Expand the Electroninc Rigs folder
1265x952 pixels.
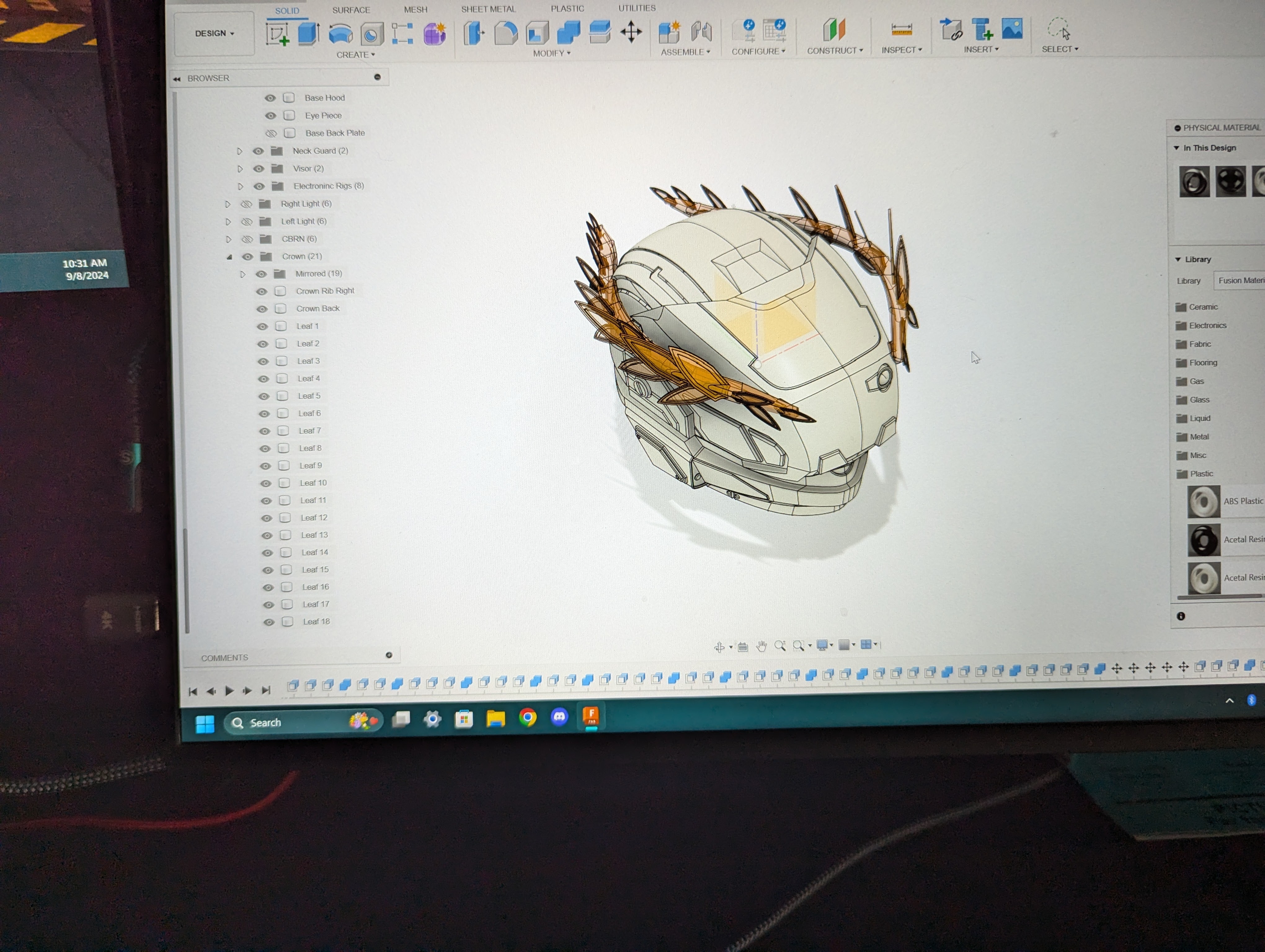point(241,187)
